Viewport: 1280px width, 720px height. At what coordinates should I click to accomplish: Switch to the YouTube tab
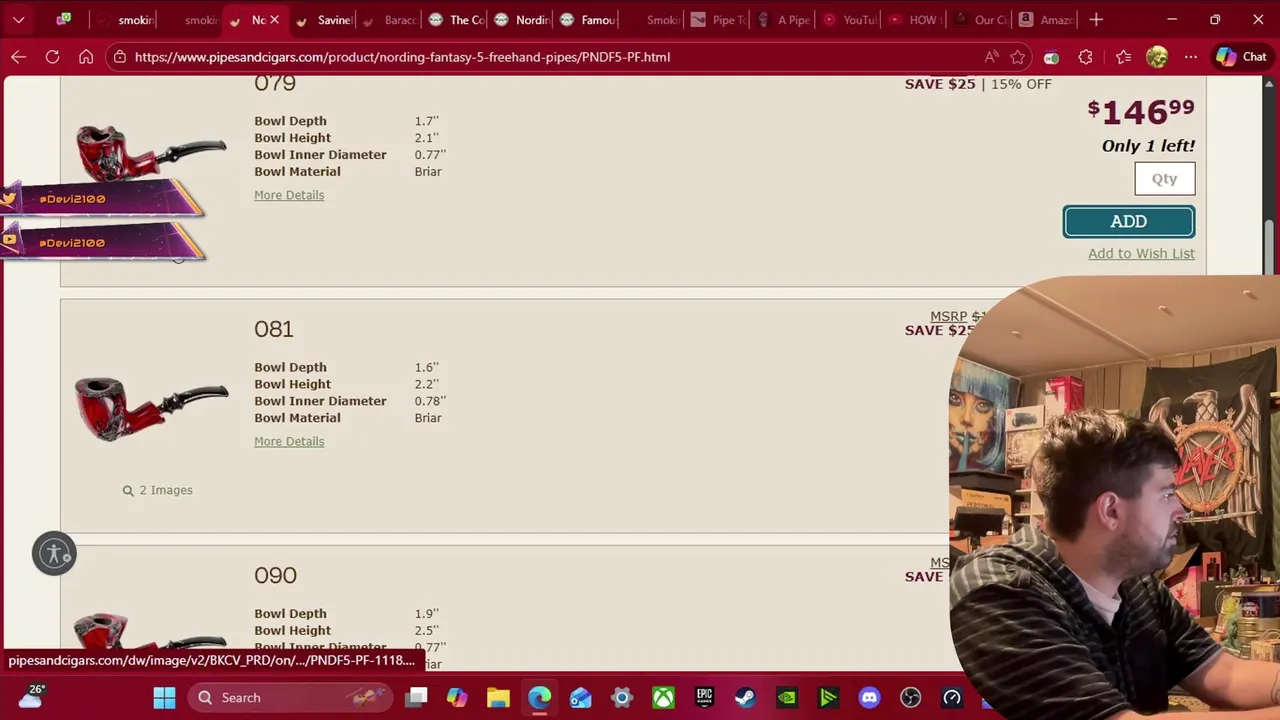(x=849, y=19)
